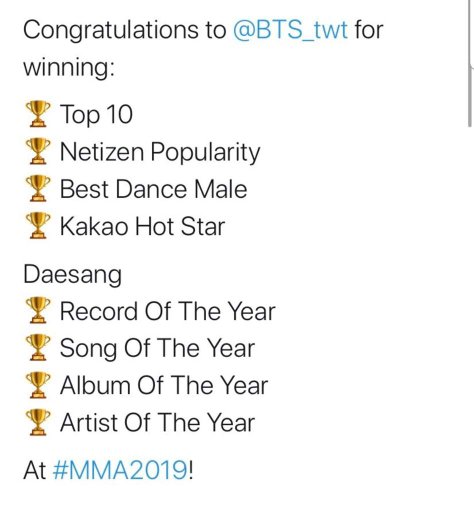Open the #MMA2019 hashtag link

coord(120,470)
